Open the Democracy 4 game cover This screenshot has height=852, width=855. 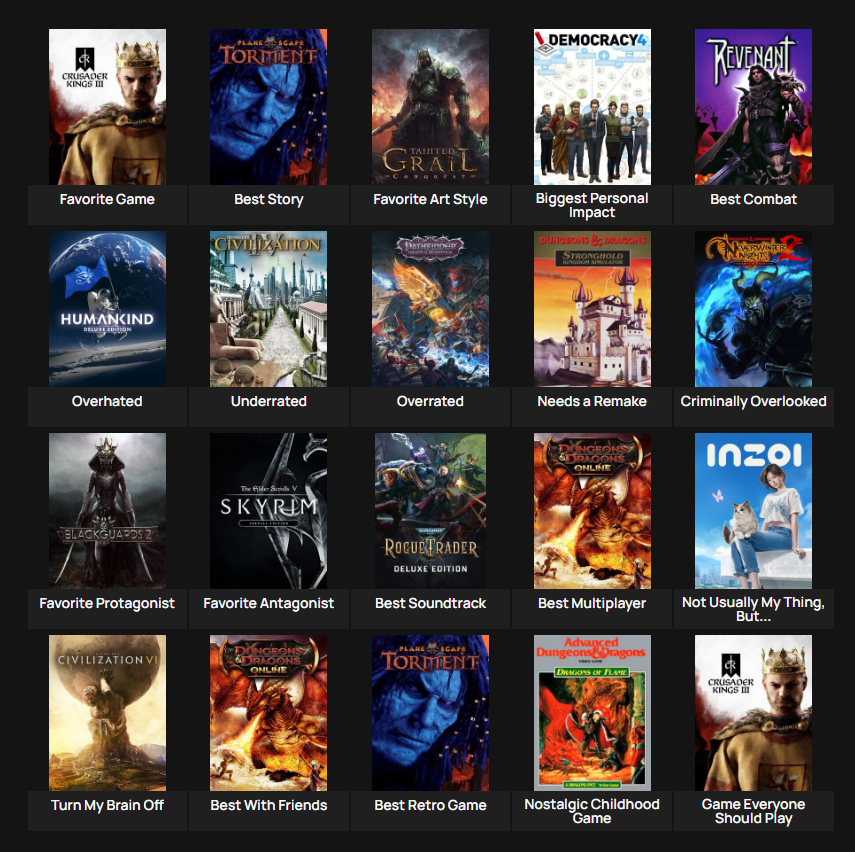pyautogui.click(x=592, y=107)
